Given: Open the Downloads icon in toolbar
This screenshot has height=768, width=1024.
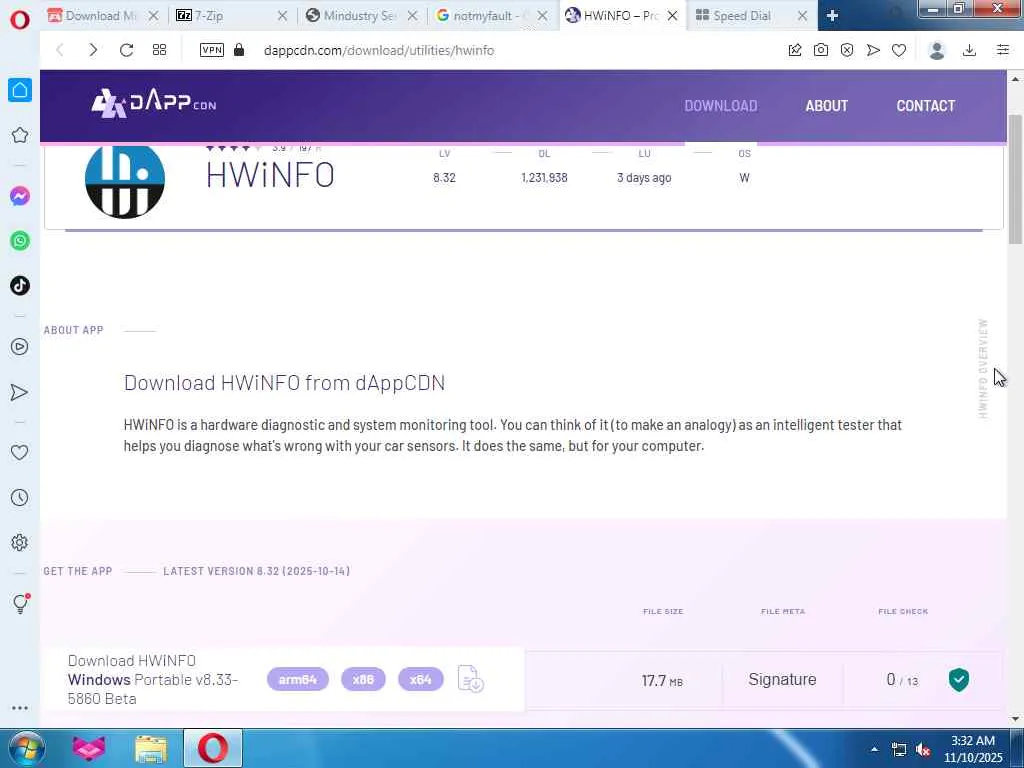Looking at the screenshot, I should click(x=970, y=50).
